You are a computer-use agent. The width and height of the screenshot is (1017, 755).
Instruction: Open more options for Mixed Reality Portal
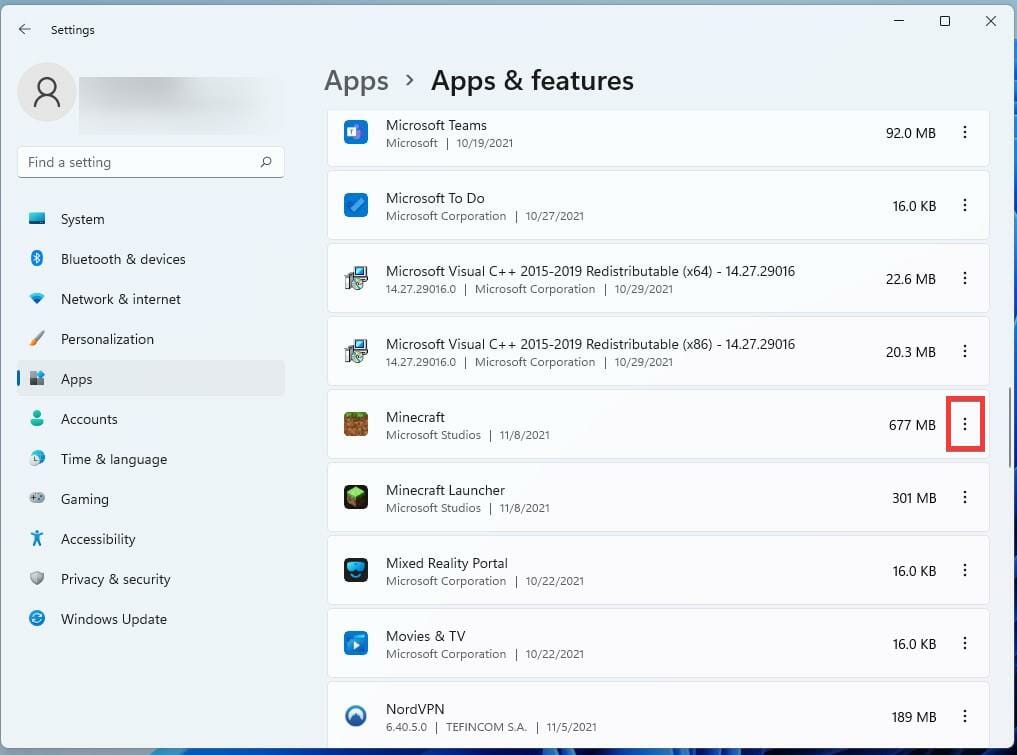click(964, 570)
